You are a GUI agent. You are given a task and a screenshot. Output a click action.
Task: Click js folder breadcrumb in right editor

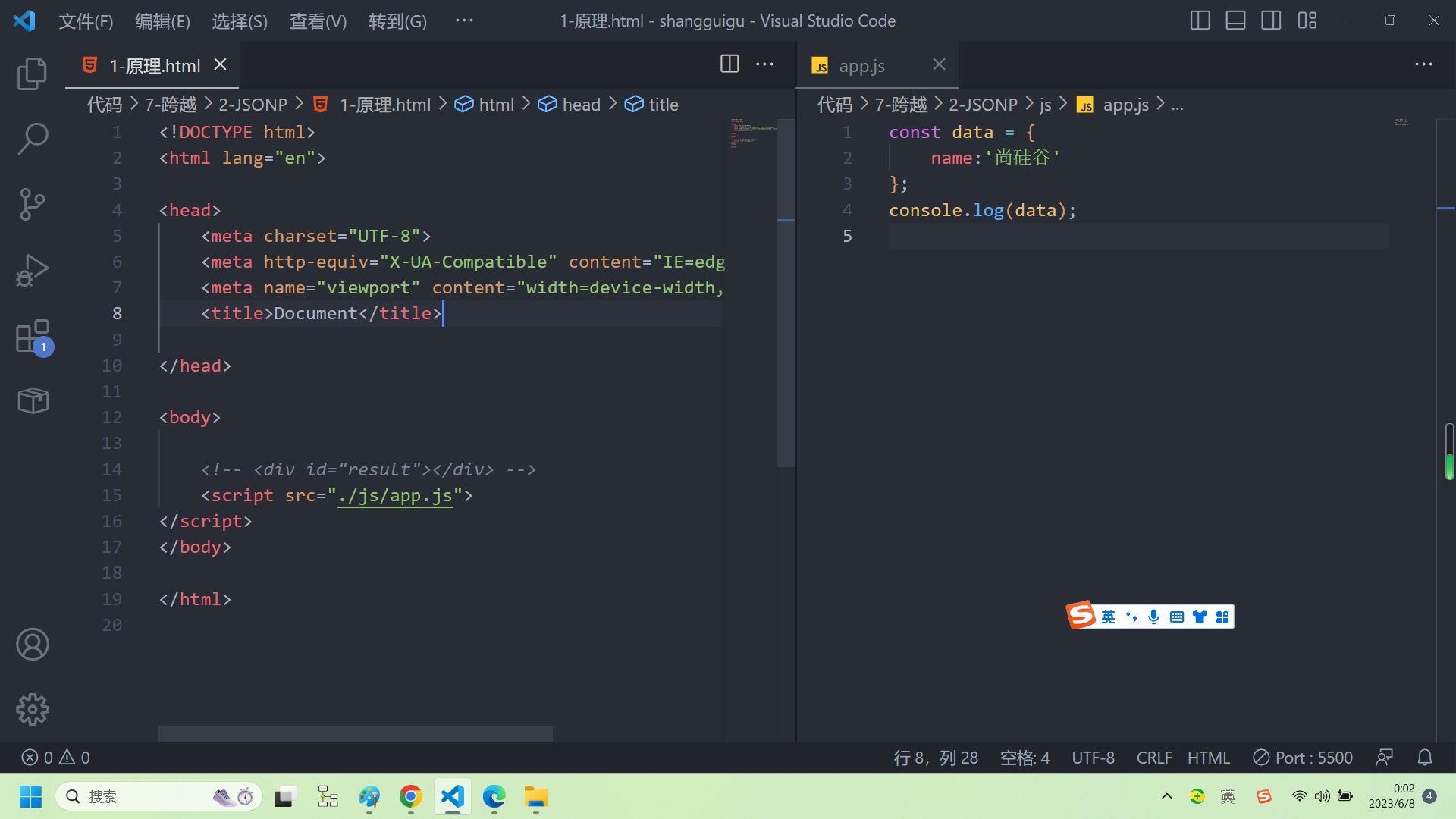pos(1046,105)
